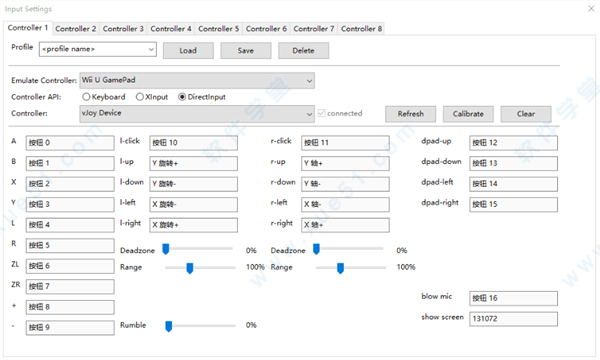Click the l-click mapping field
The width and height of the screenshot is (600, 360).
193,143
